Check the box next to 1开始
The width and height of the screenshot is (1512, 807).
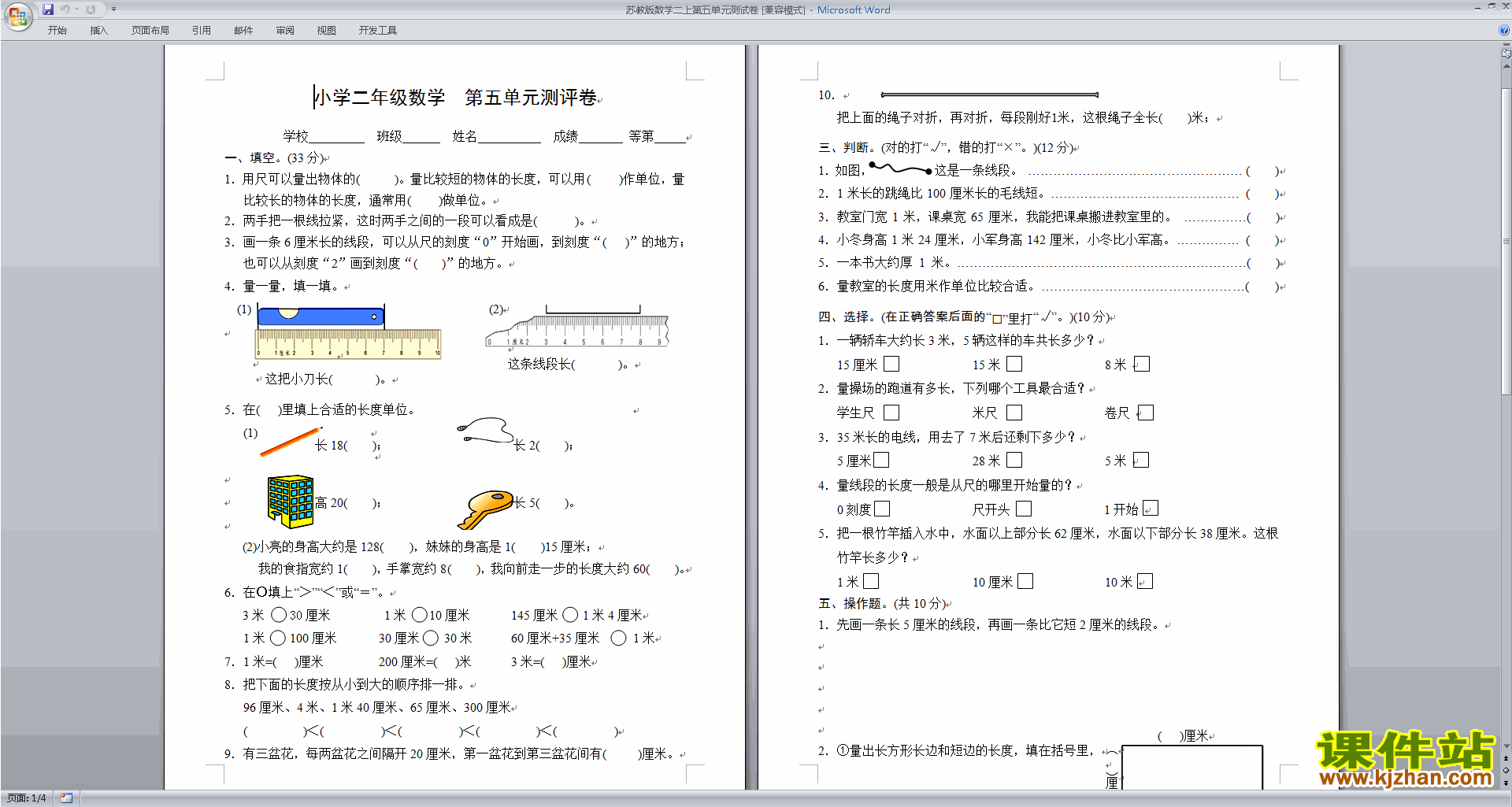point(1151,509)
